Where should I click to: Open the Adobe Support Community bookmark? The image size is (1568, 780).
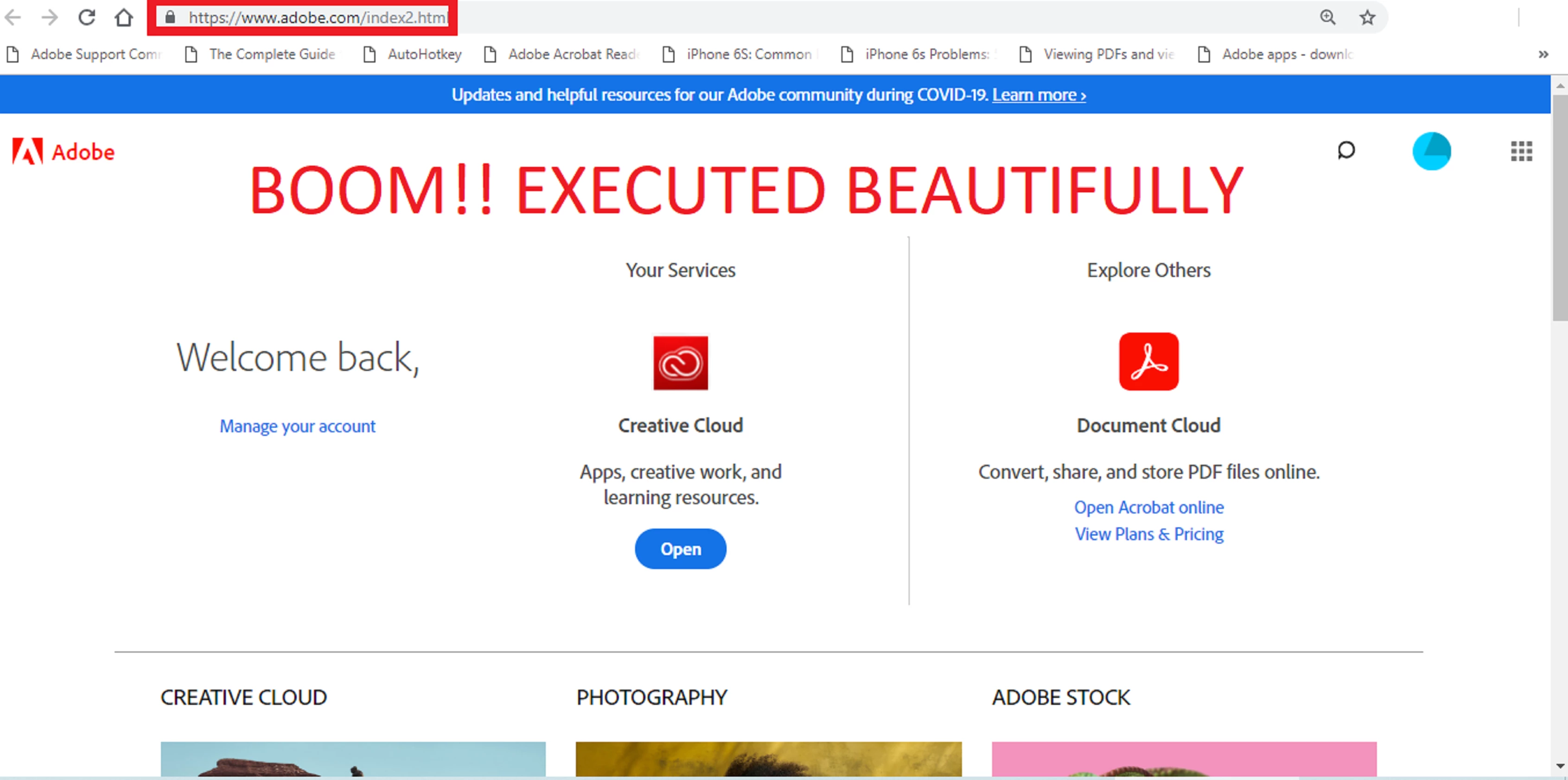pyautogui.click(x=85, y=54)
